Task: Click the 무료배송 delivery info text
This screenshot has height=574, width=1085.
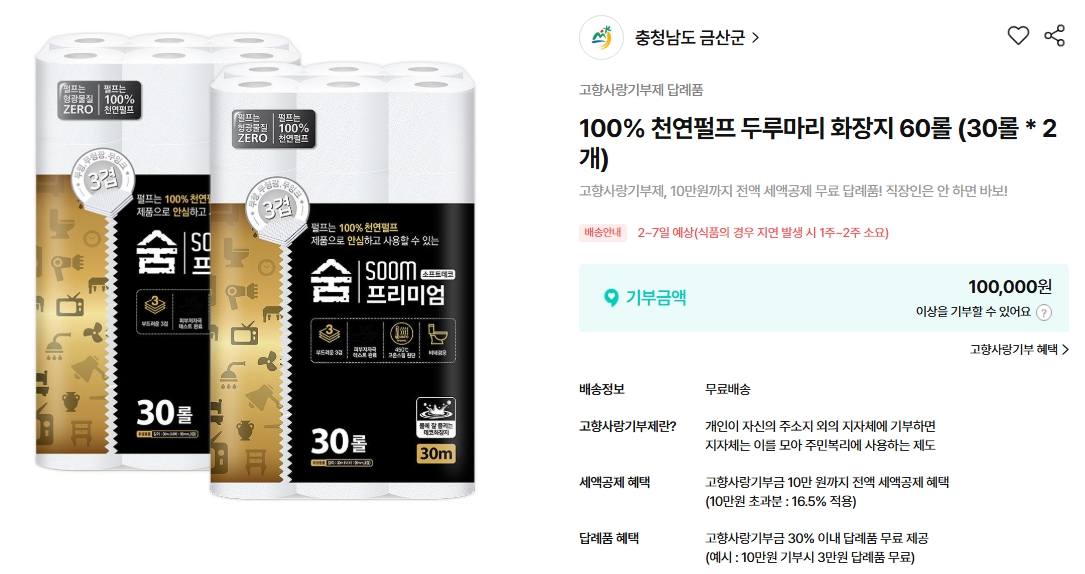Action: click(727, 389)
